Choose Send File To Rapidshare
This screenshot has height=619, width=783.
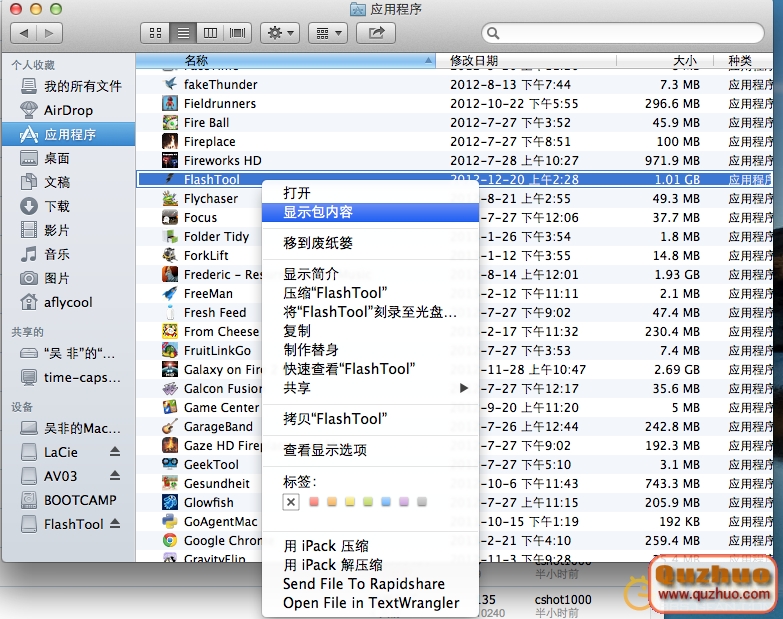coord(370,584)
